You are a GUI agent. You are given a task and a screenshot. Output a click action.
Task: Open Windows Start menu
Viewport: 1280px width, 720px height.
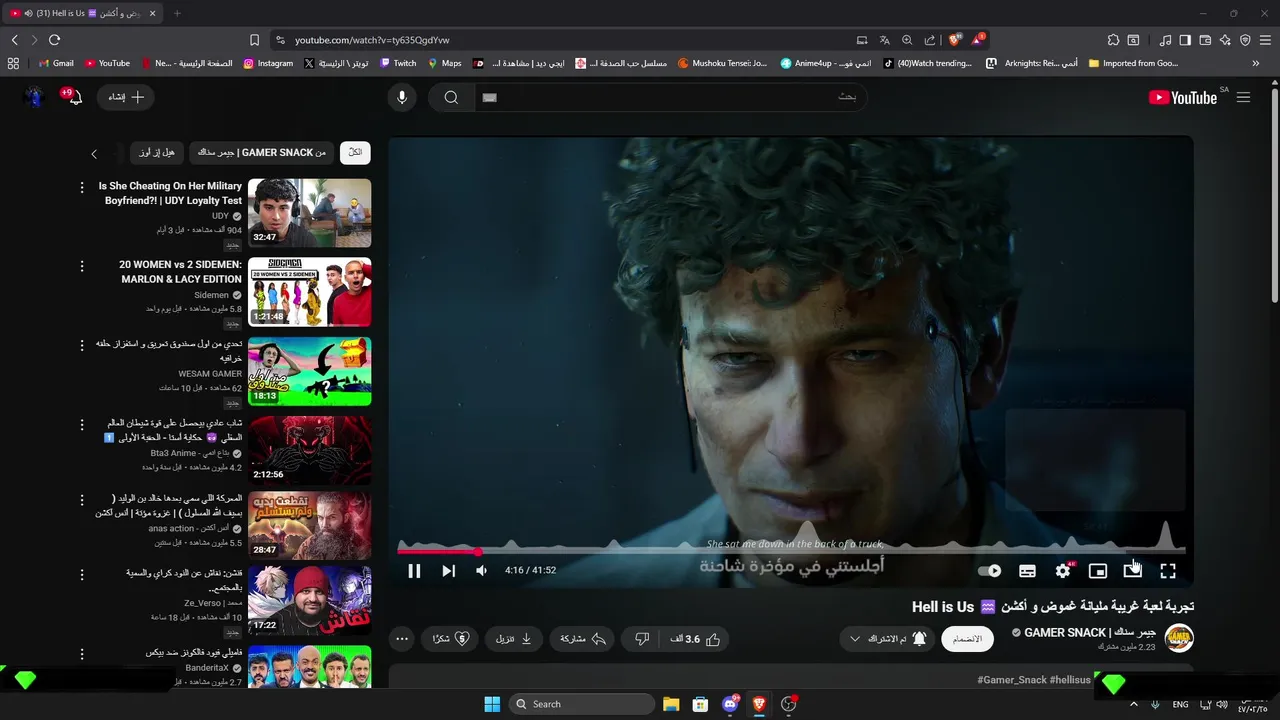(492, 704)
